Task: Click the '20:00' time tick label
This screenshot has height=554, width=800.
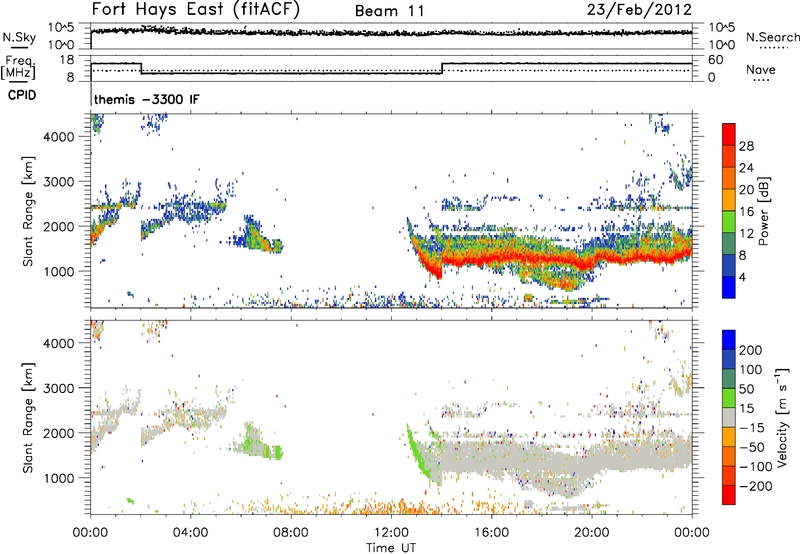Action: [591, 533]
